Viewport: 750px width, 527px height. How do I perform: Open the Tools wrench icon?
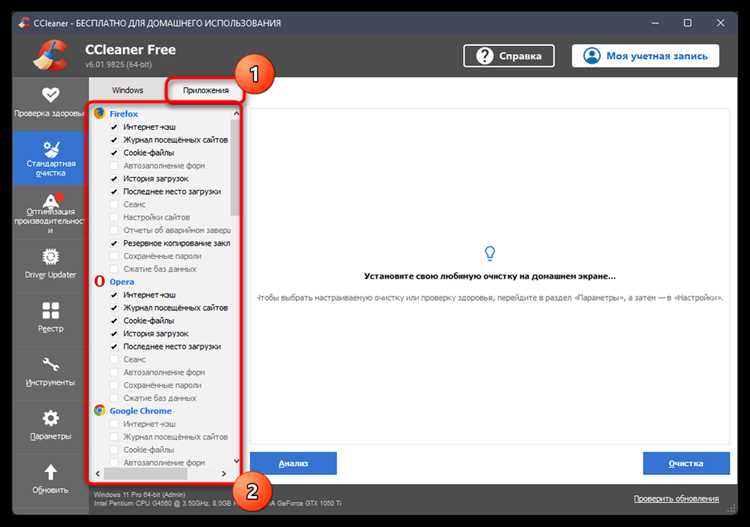50,364
